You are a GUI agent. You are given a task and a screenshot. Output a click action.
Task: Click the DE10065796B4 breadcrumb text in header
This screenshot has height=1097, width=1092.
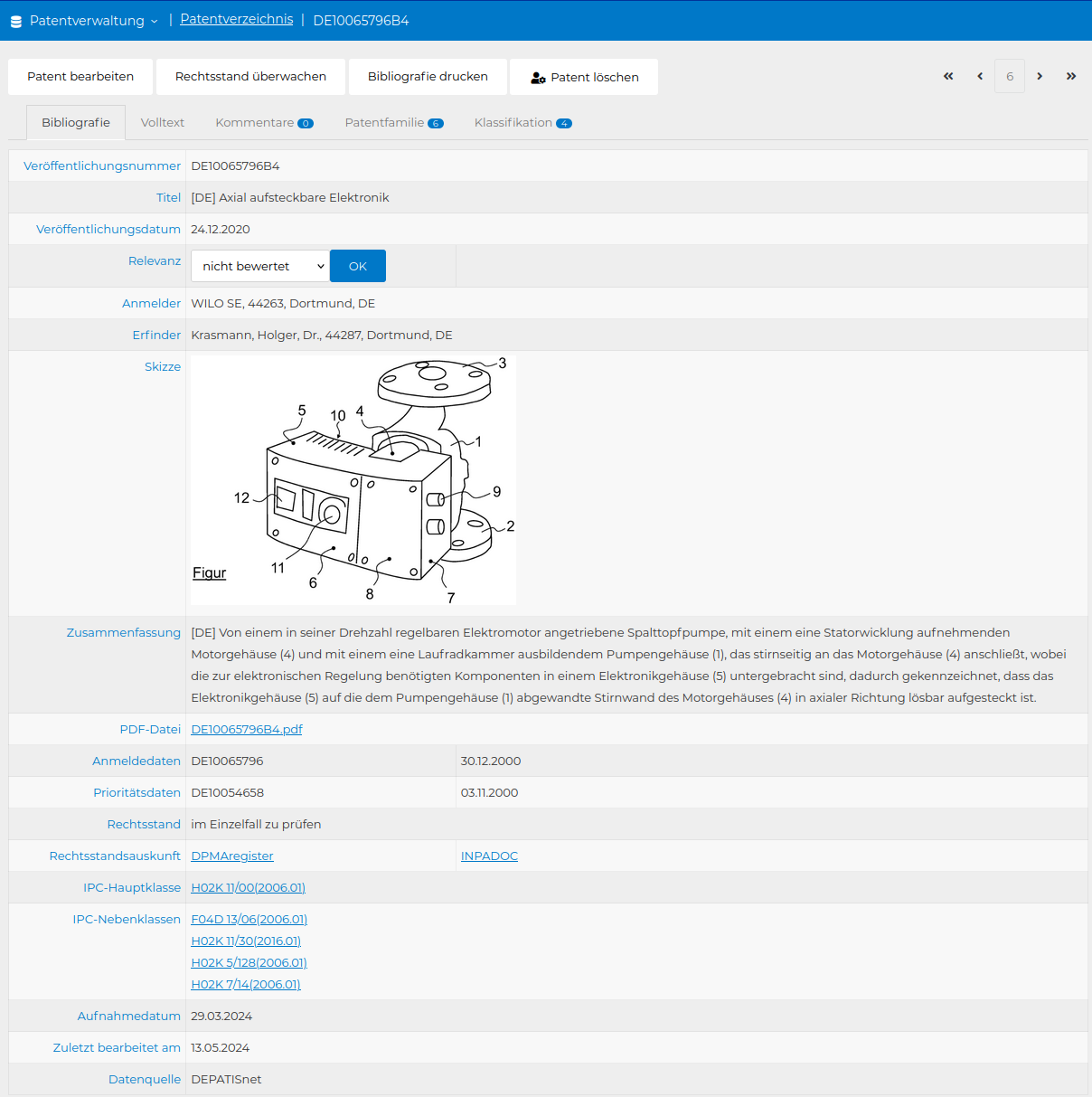(x=361, y=21)
